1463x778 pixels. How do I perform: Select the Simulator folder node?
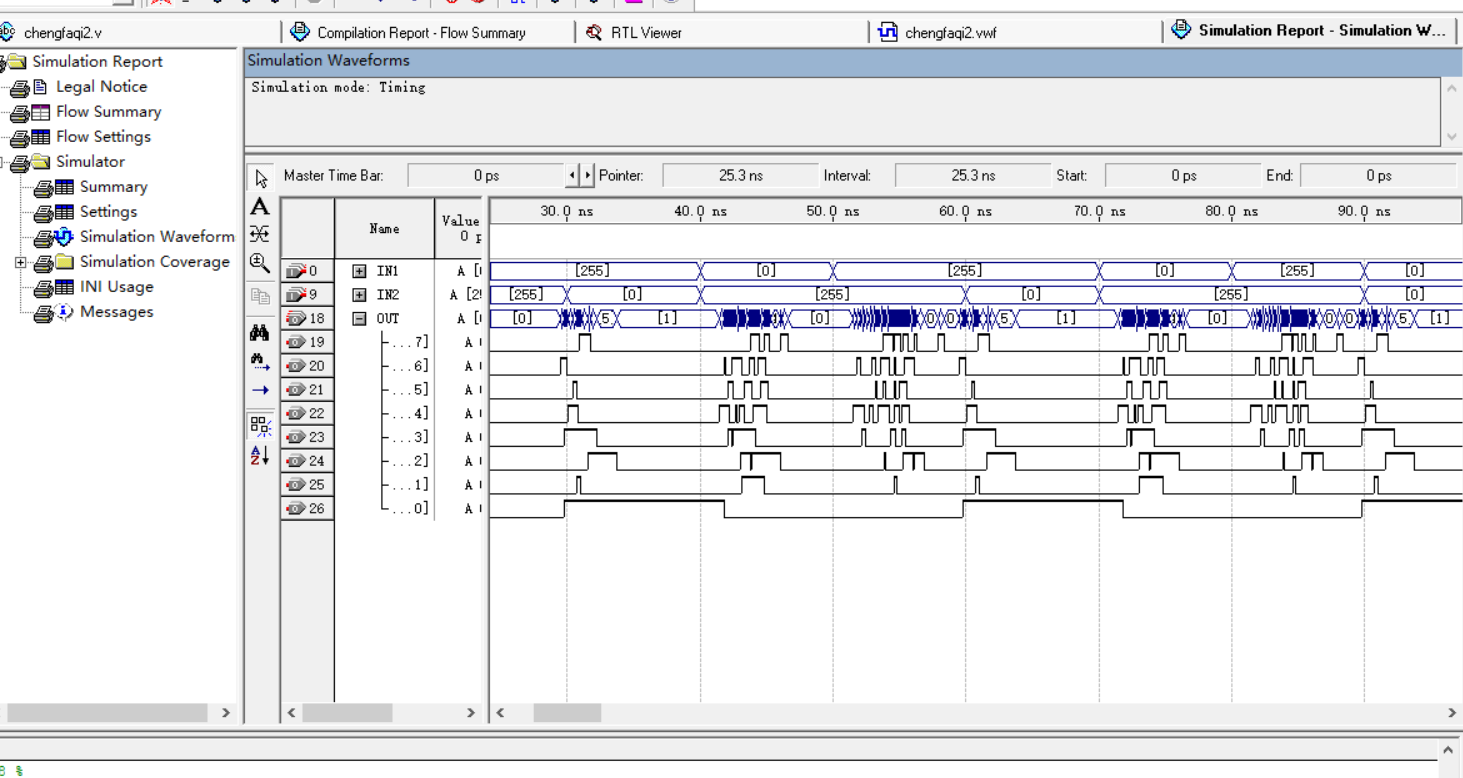click(90, 162)
